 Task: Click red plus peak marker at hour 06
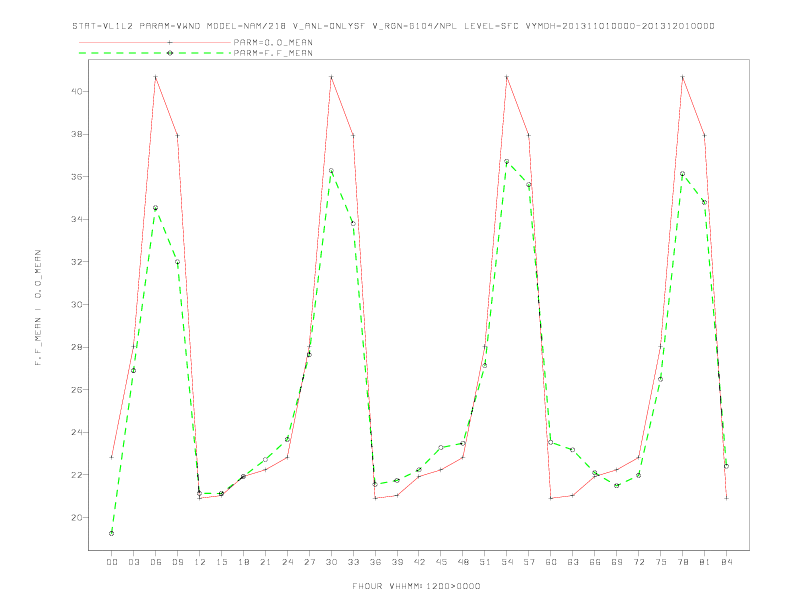[x=156, y=77]
